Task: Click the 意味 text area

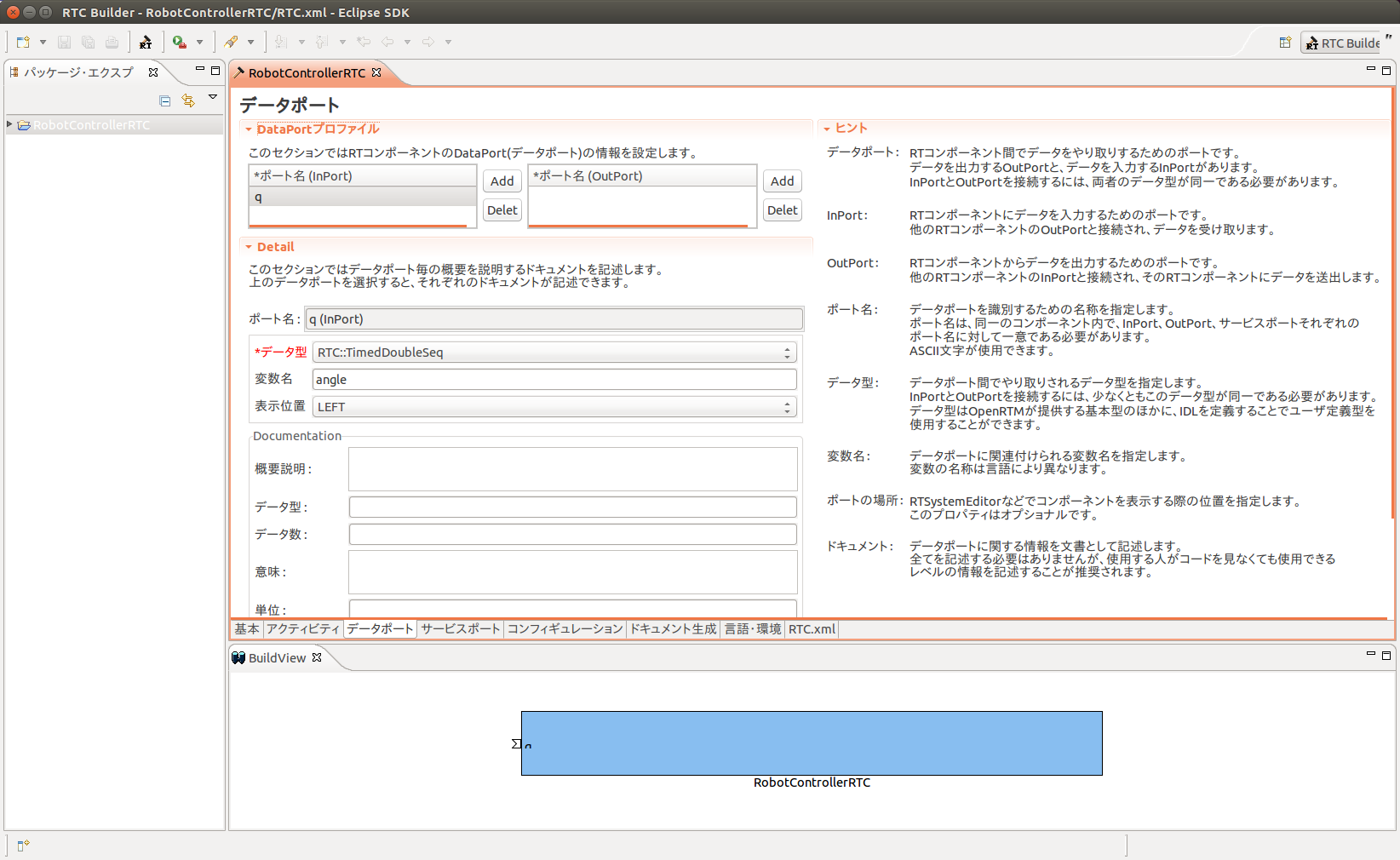Action: pos(573,572)
